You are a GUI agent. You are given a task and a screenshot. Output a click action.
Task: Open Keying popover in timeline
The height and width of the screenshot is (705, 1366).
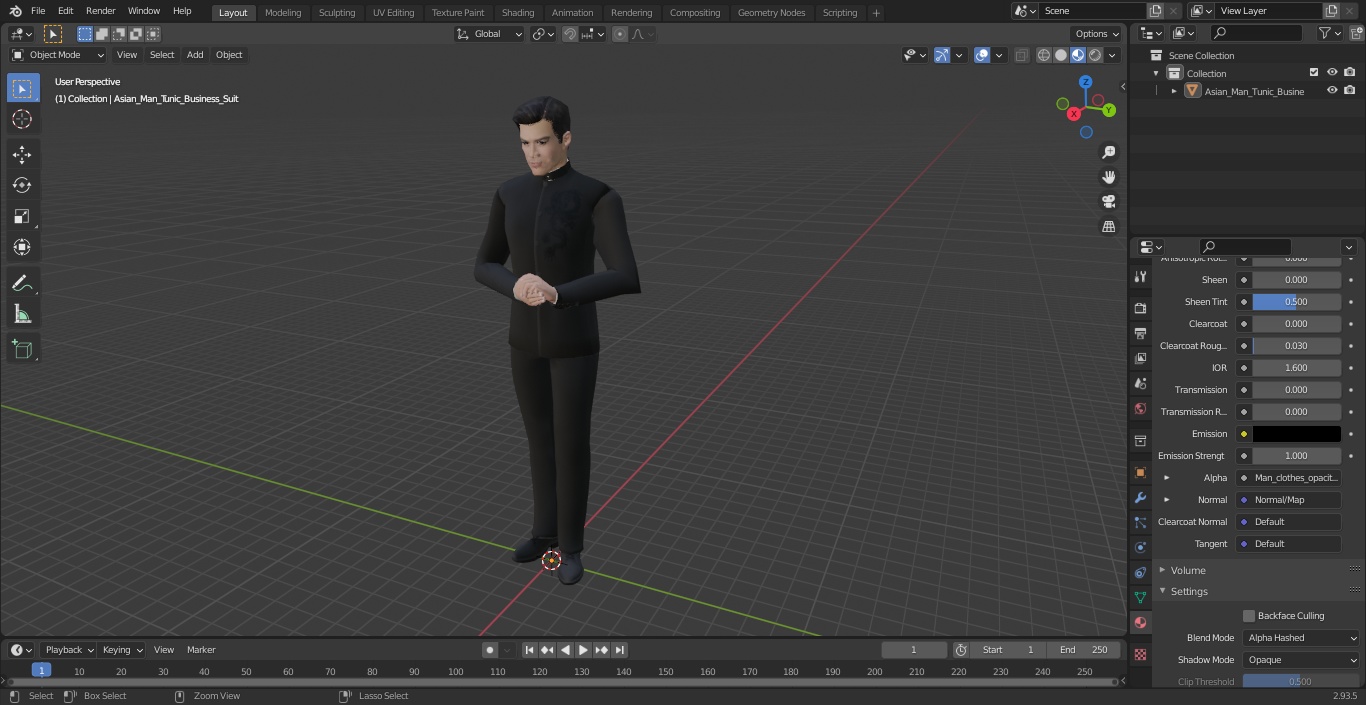(x=121, y=650)
